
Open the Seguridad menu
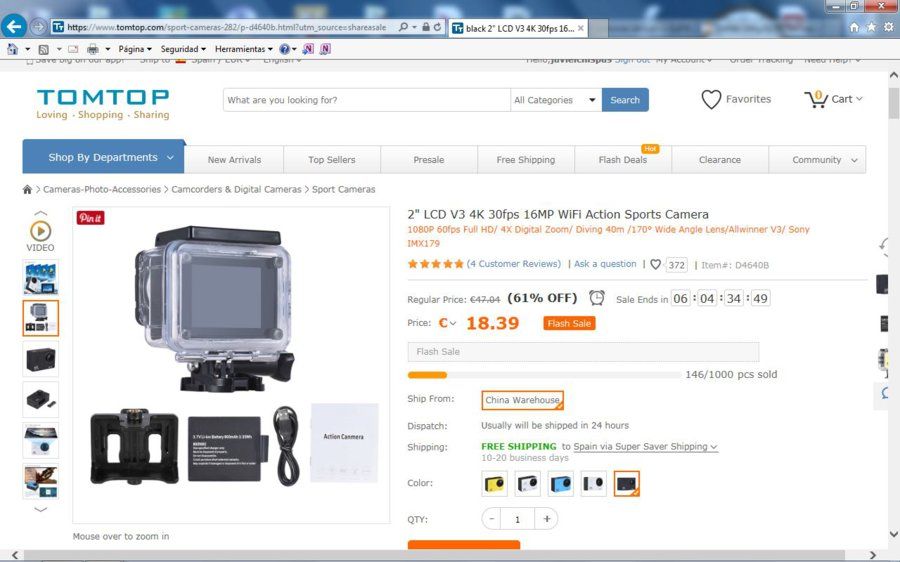coord(183,49)
